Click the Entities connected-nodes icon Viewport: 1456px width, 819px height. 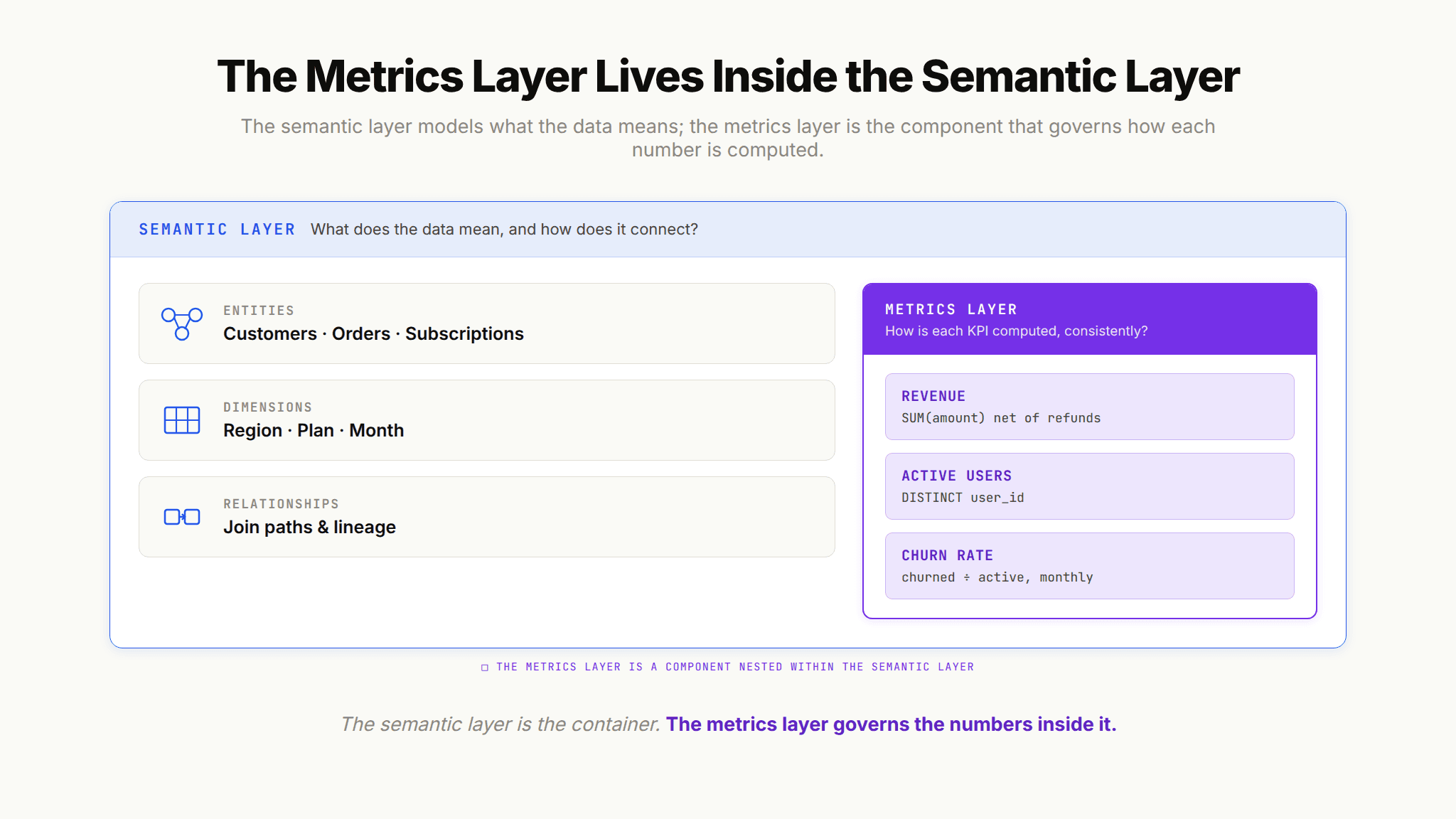[x=182, y=323]
